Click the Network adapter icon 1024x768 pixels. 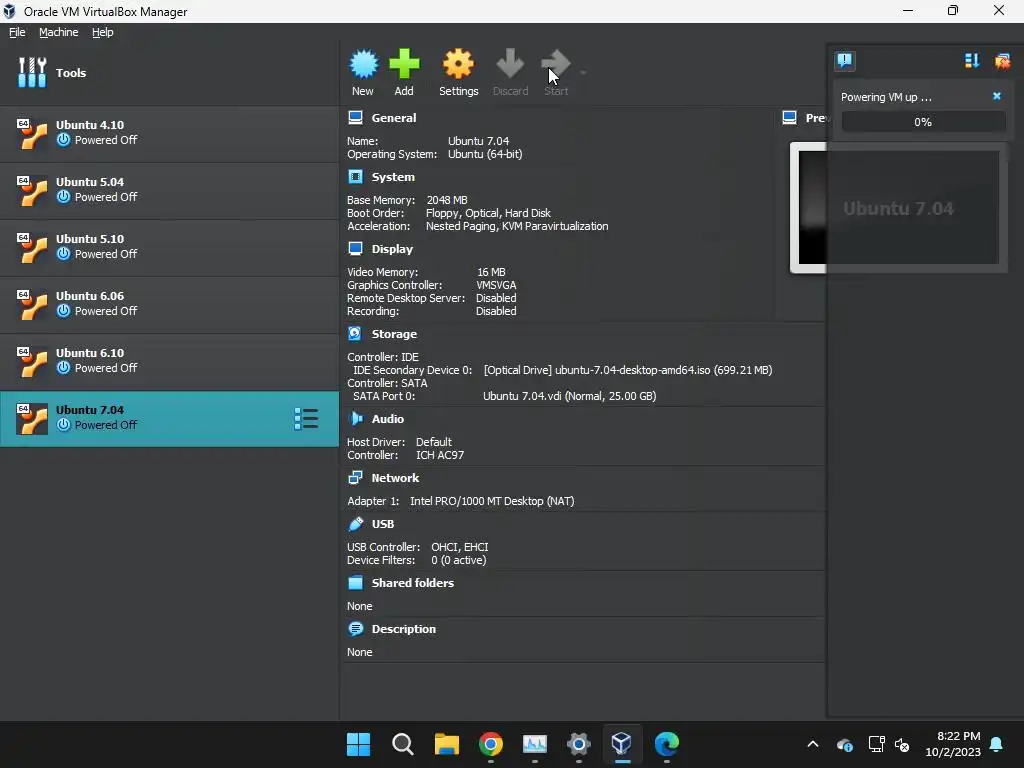click(355, 477)
